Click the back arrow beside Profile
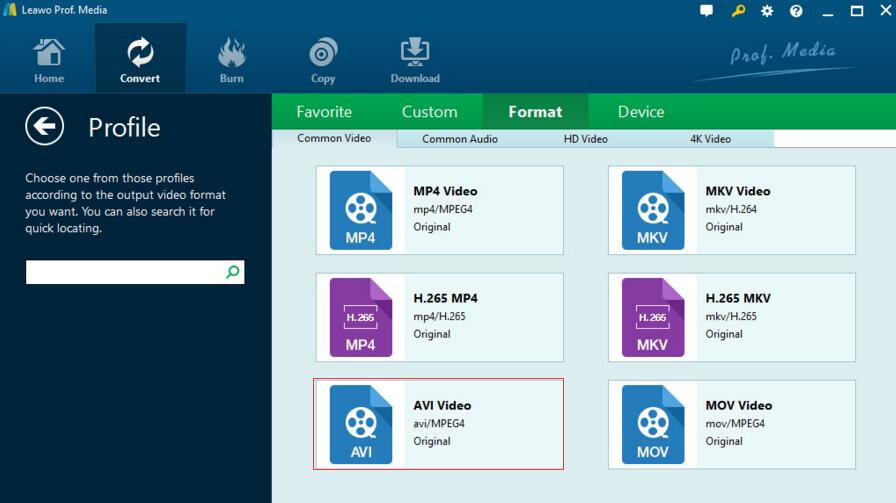Viewport: 896px width, 503px height. pos(44,127)
